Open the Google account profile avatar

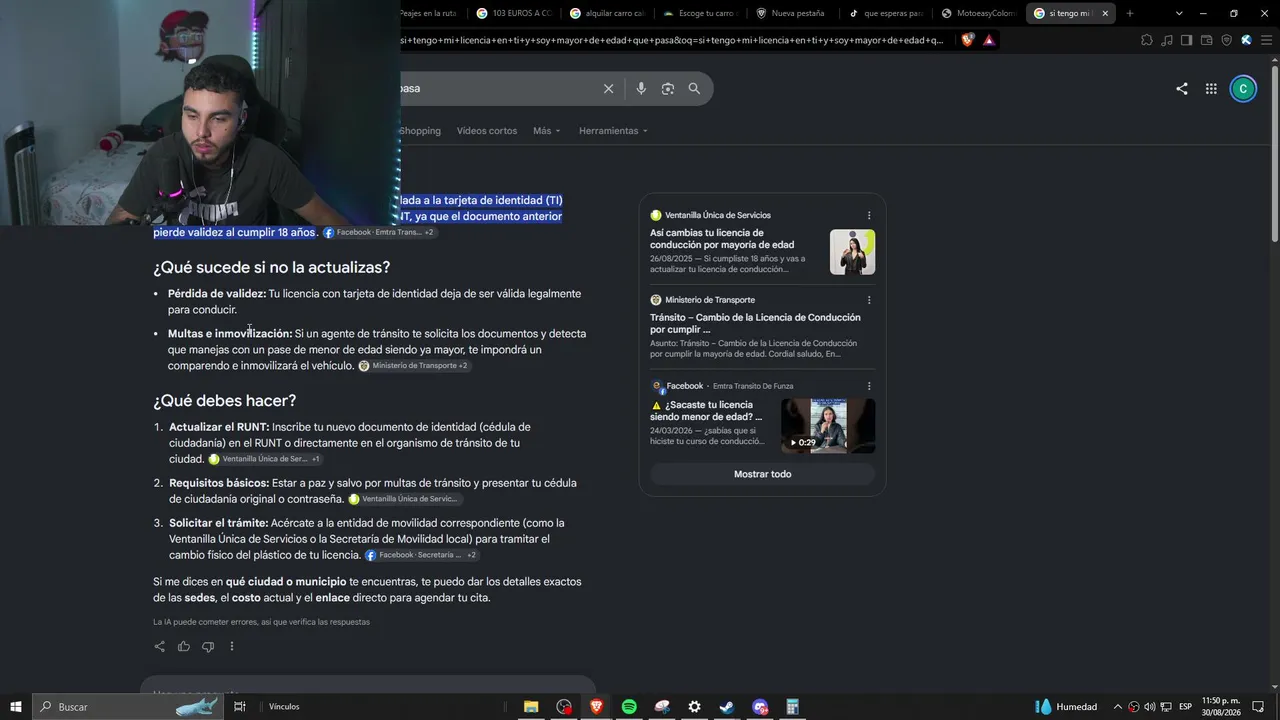(1243, 89)
